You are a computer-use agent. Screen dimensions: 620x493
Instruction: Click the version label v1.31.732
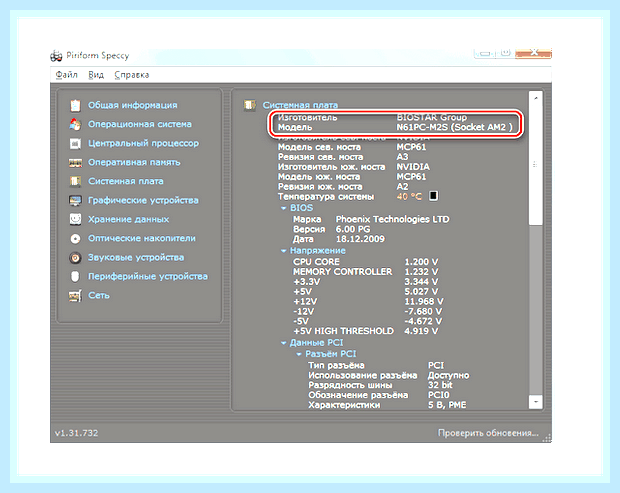pos(76,433)
